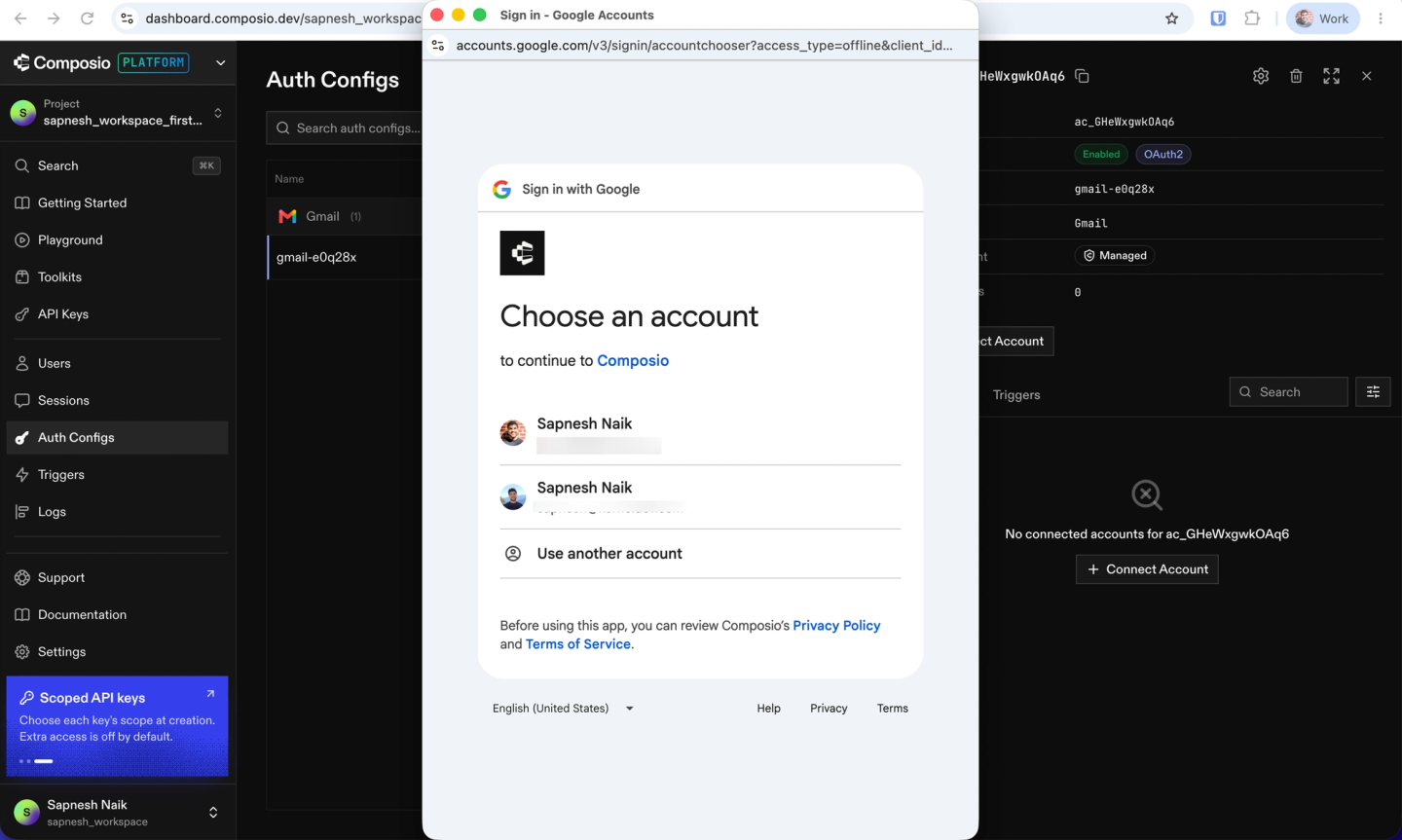Click the Connect Account button
The image size is (1402, 840).
[x=1147, y=569]
